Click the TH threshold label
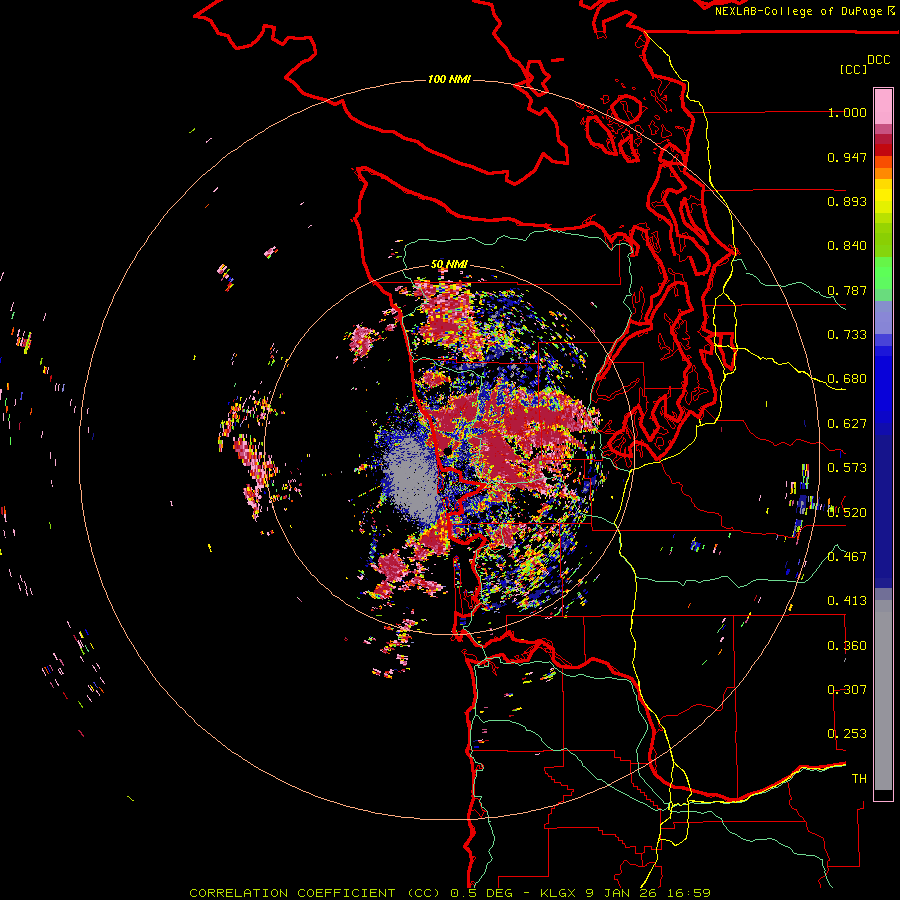900x900 pixels. click(859, 779)
